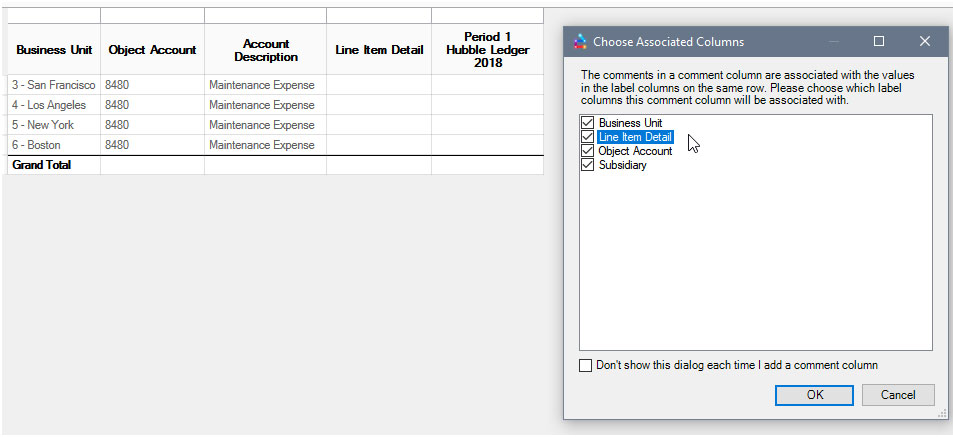Click Period 1 Hubble Ledger 2018 header

(487, 50)
